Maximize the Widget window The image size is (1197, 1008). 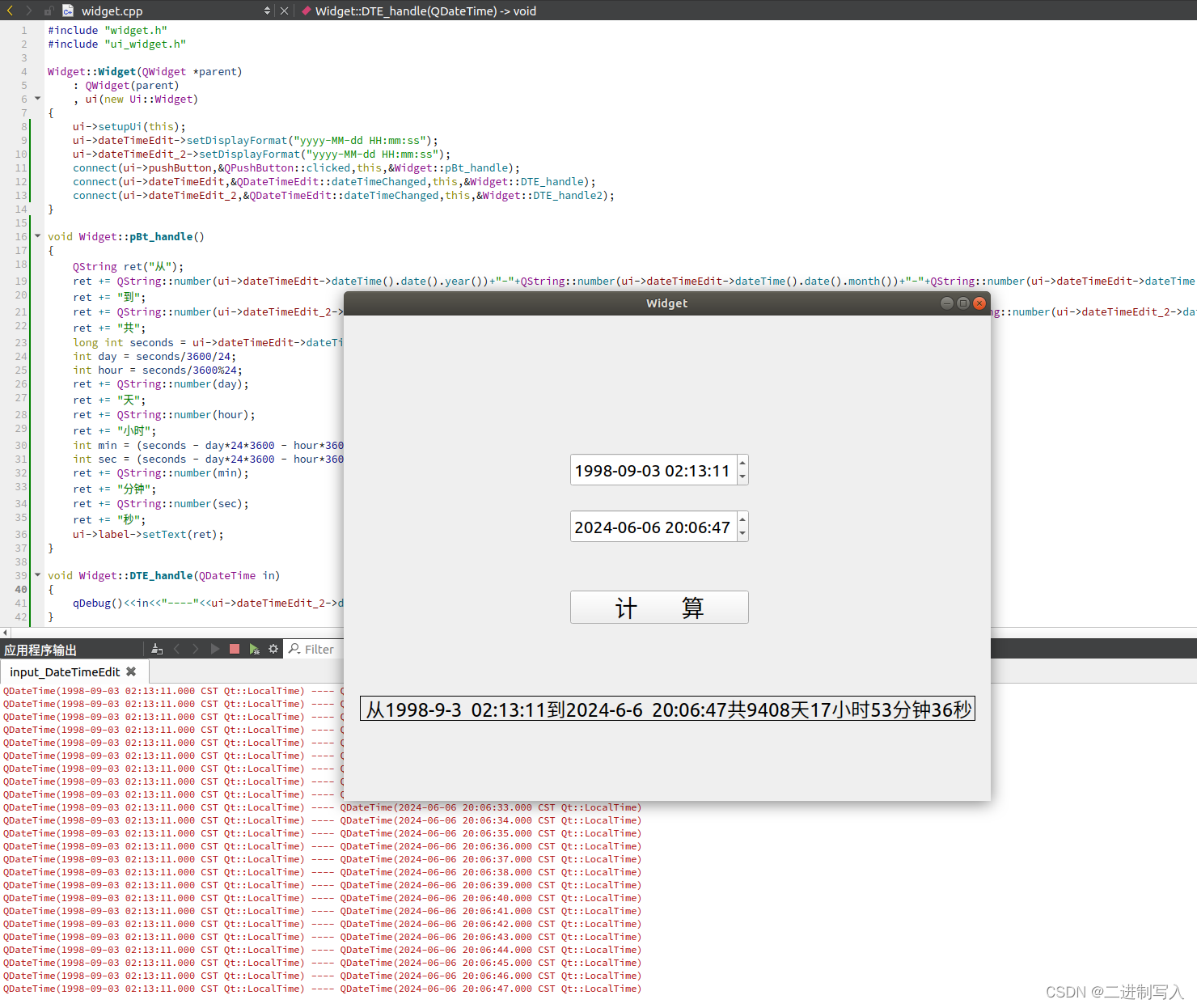point(962,303)
